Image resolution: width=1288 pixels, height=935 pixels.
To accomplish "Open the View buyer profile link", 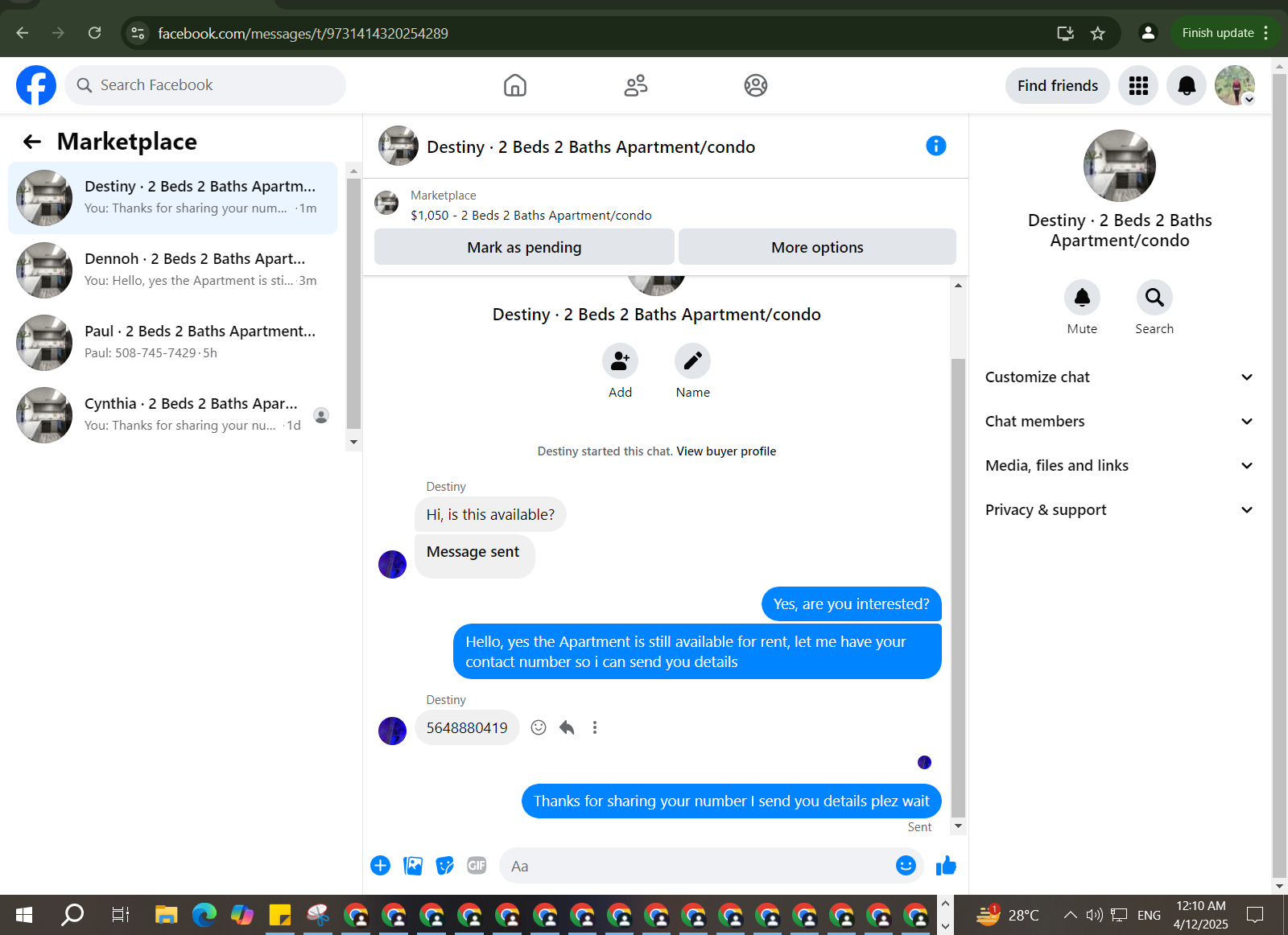I will 726,451.
